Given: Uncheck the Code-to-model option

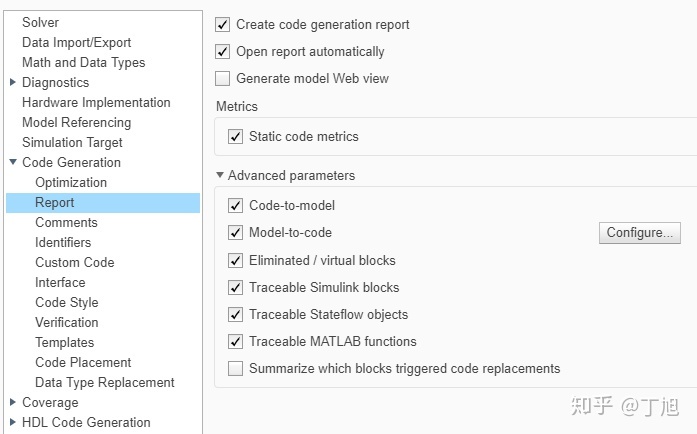Looking at the screenshot, I should tap(236, 205).
